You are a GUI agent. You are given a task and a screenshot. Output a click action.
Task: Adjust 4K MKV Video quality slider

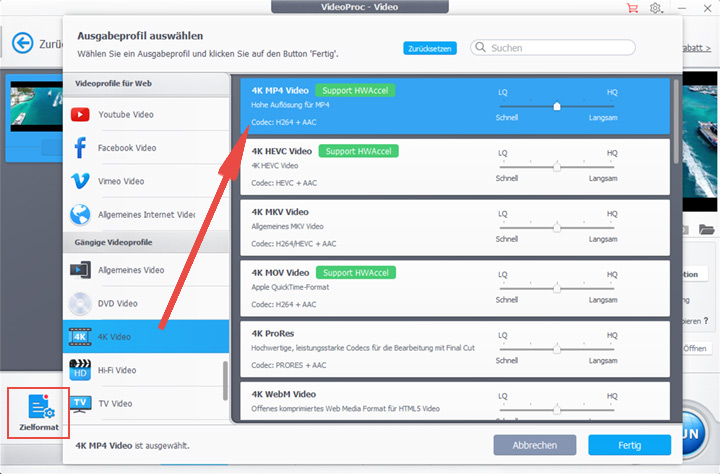[x=557, y=228]
